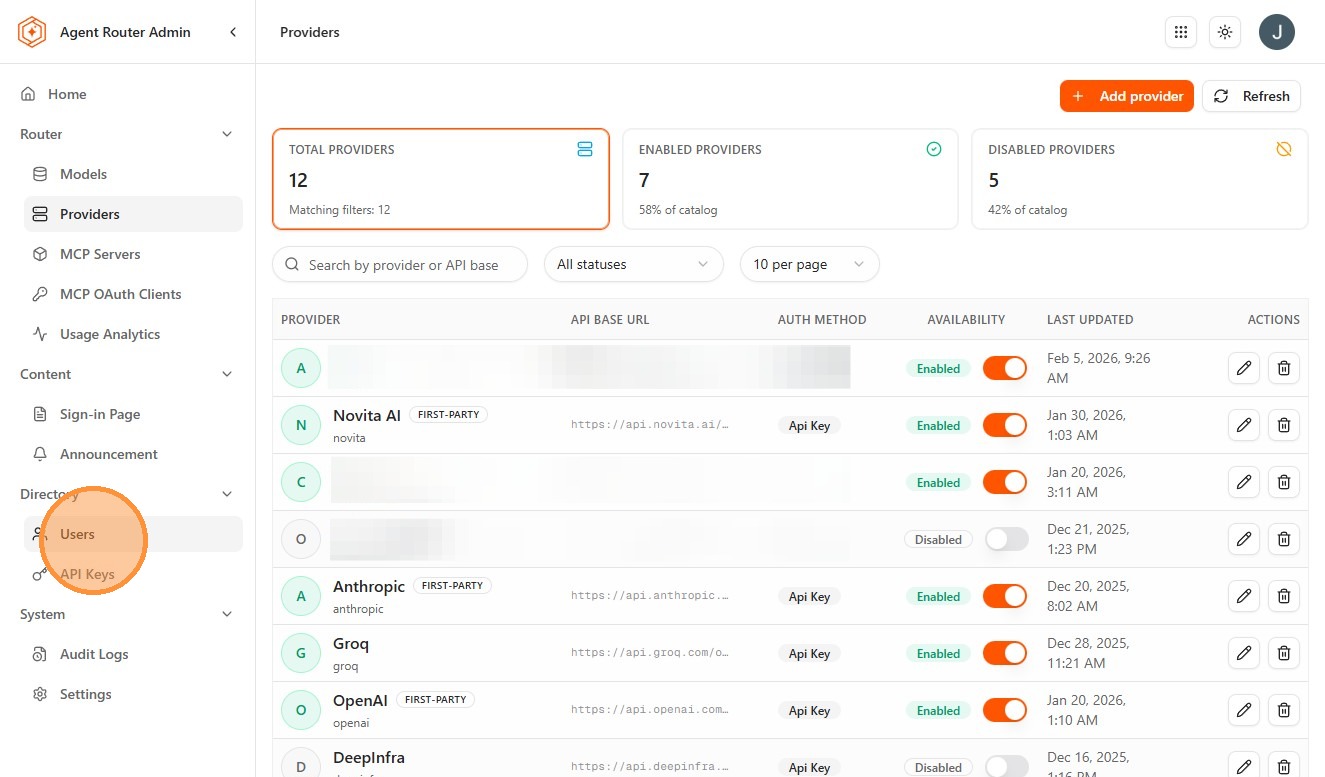Edit the OpenAI provider
This screenshot has height=777, width=1325.
point(1244,710)
